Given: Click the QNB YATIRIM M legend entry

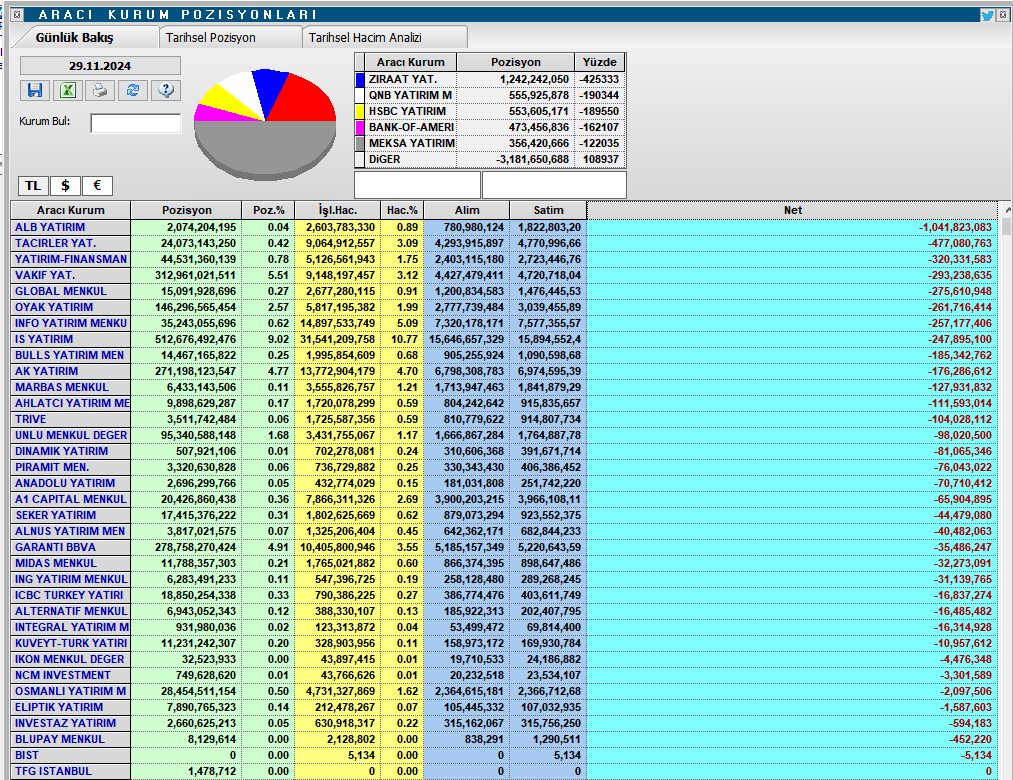Looking at the screenshot, I should tap(410, 96).
